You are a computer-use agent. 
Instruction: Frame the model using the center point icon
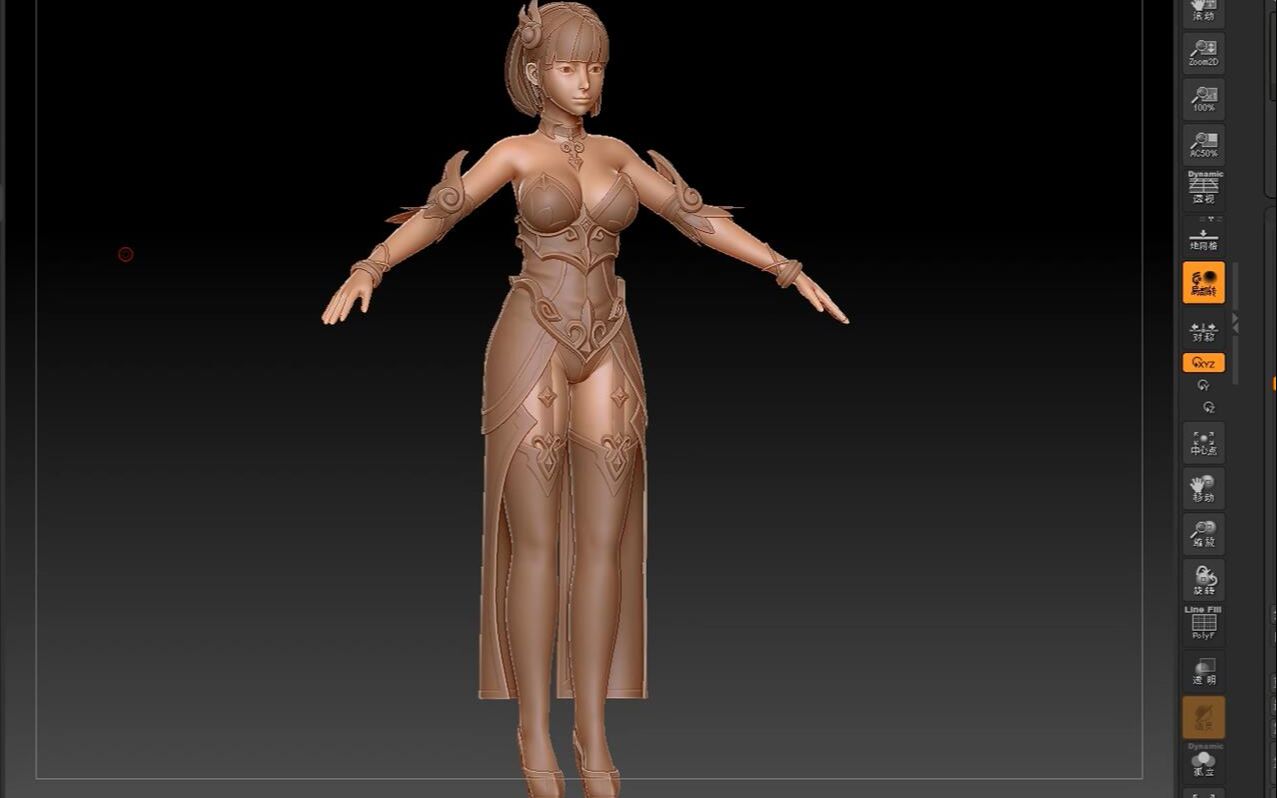[1203, 443]
